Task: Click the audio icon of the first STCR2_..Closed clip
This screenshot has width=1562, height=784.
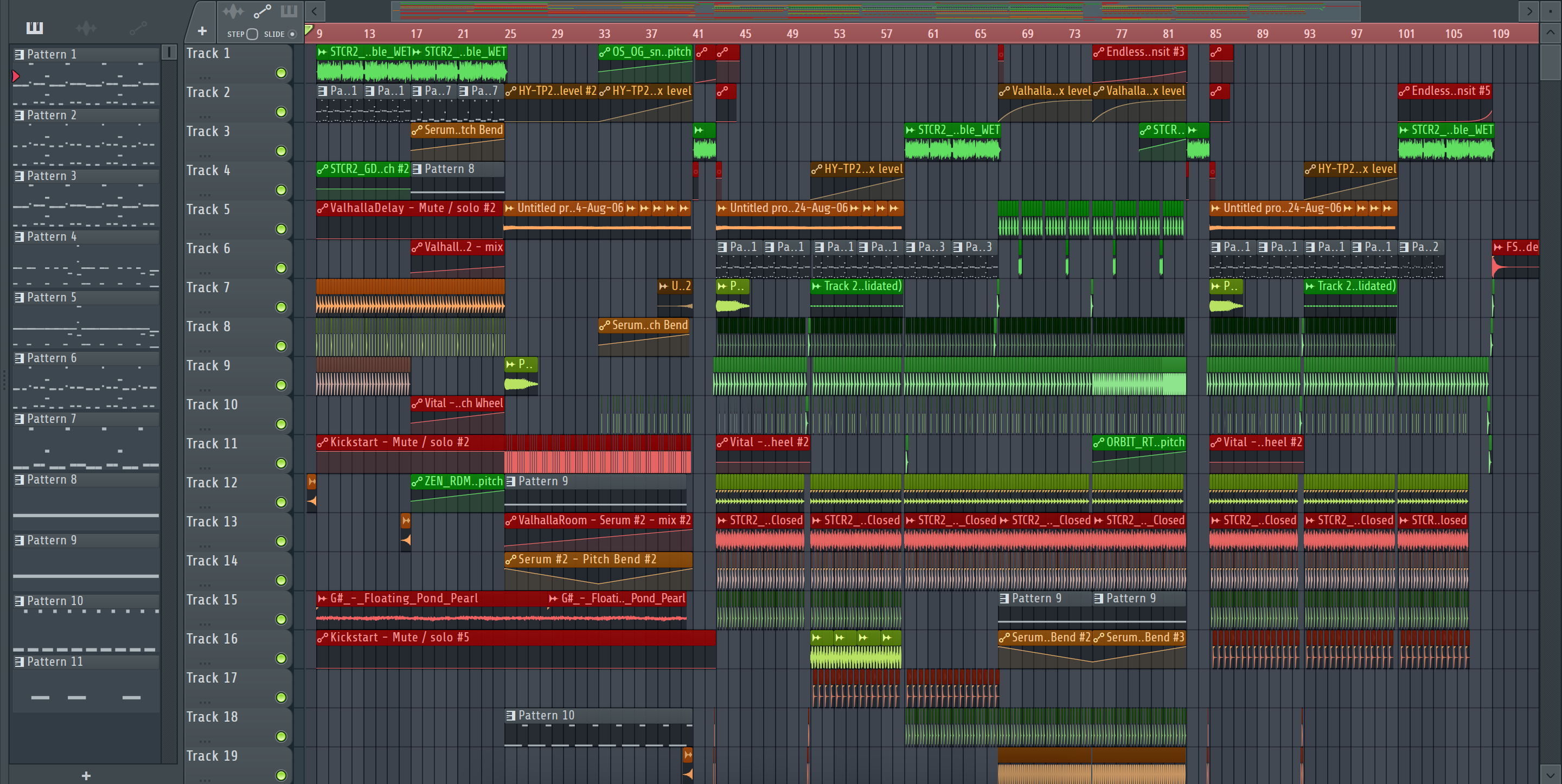Action: tap(722, 521)
